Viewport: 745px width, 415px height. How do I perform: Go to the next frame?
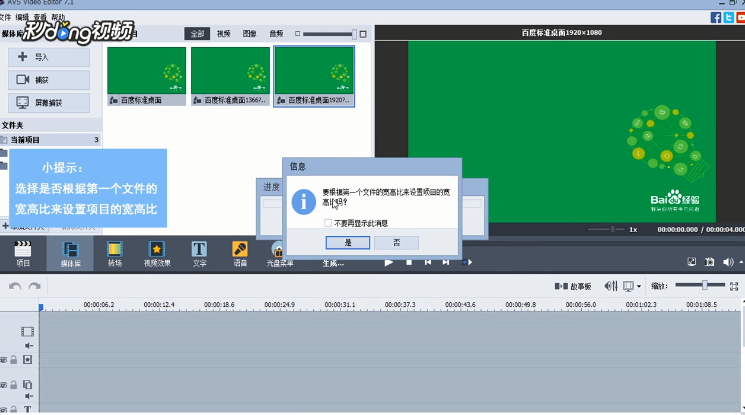tap(446, 262)
